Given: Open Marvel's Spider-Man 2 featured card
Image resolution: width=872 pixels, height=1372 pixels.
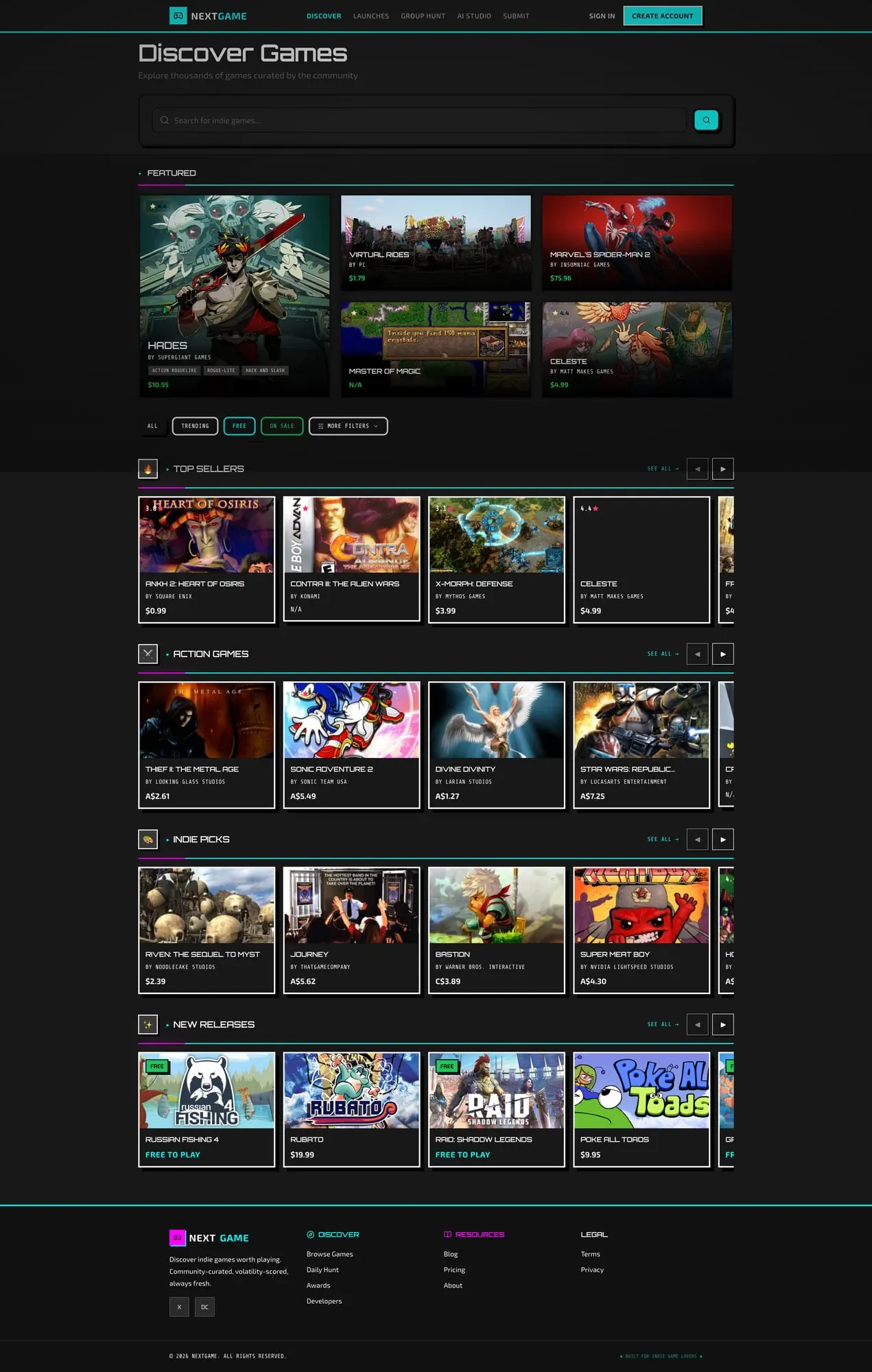Looking at the screenshot, I should tap(637, 242).
